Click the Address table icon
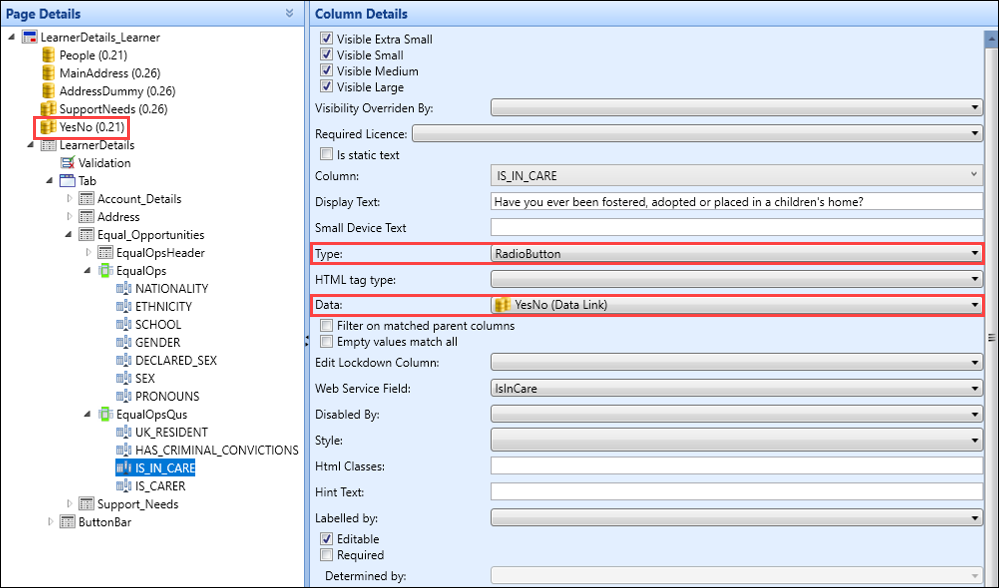999x588 pixels. click(86, 217)
